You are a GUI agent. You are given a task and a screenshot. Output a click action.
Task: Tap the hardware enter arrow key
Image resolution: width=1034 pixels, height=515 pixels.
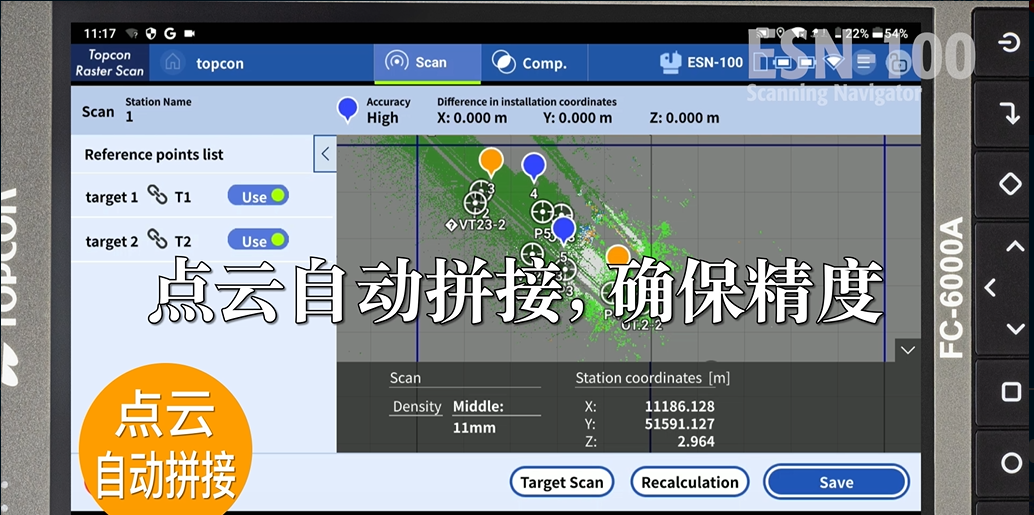[x=1010, y=113]
